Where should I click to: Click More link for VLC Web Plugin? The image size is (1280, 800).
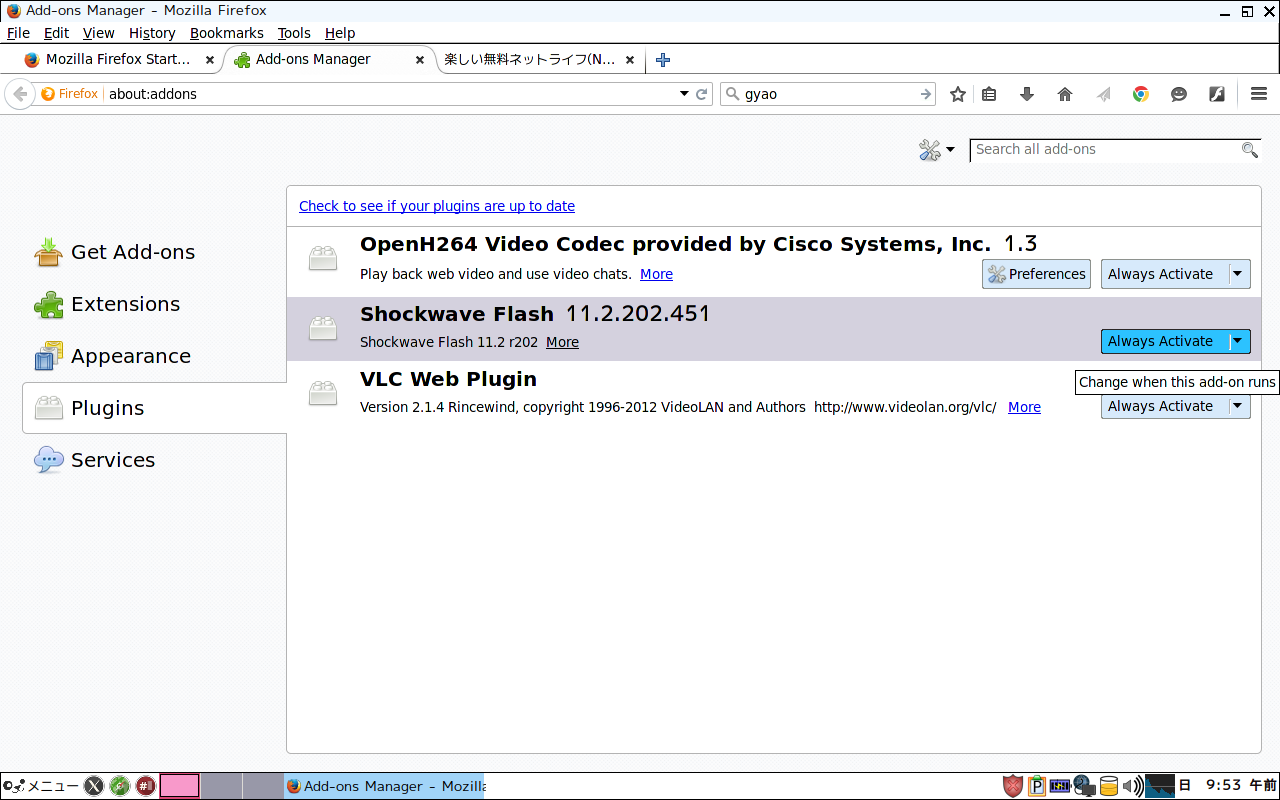[1024, 407]
